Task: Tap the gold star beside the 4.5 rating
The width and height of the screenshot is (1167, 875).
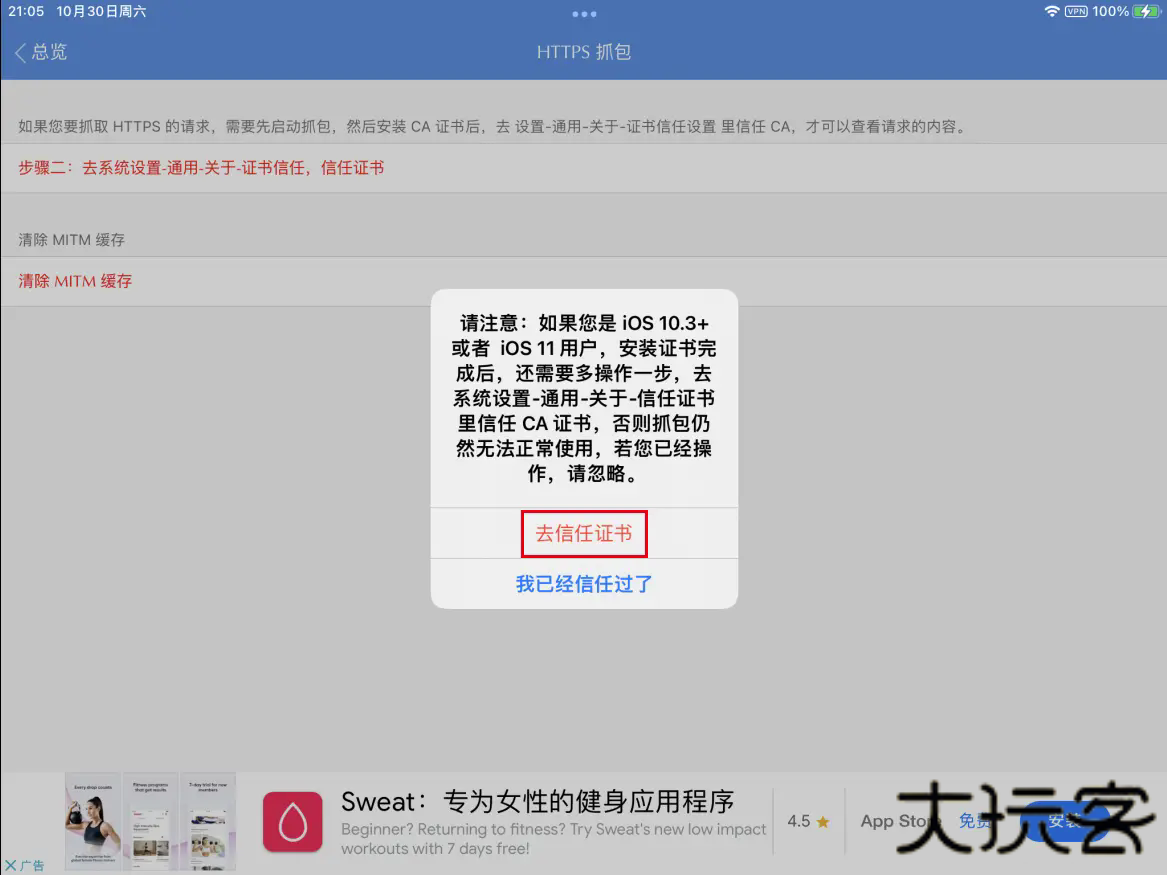Action: pos(822,820)
